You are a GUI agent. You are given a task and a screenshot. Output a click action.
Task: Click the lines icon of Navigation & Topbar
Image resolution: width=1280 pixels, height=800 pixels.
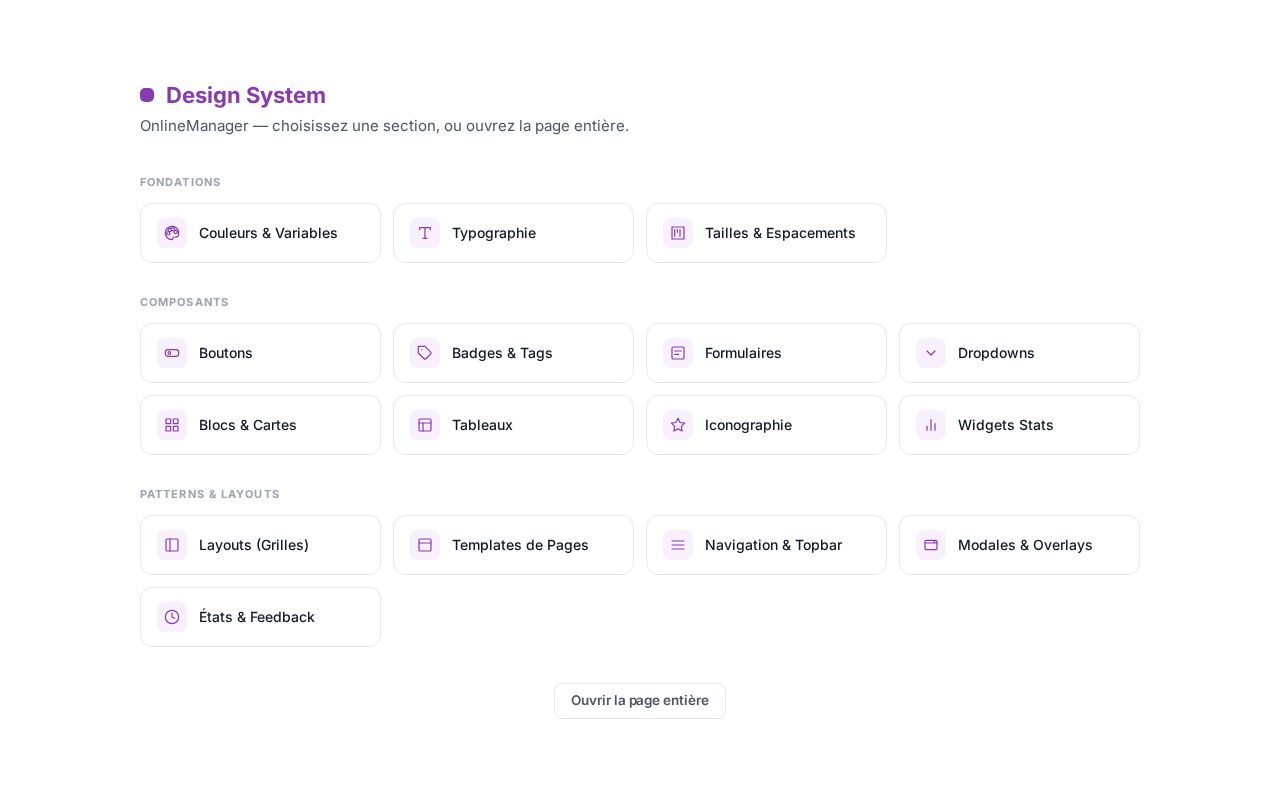[678, 545]
